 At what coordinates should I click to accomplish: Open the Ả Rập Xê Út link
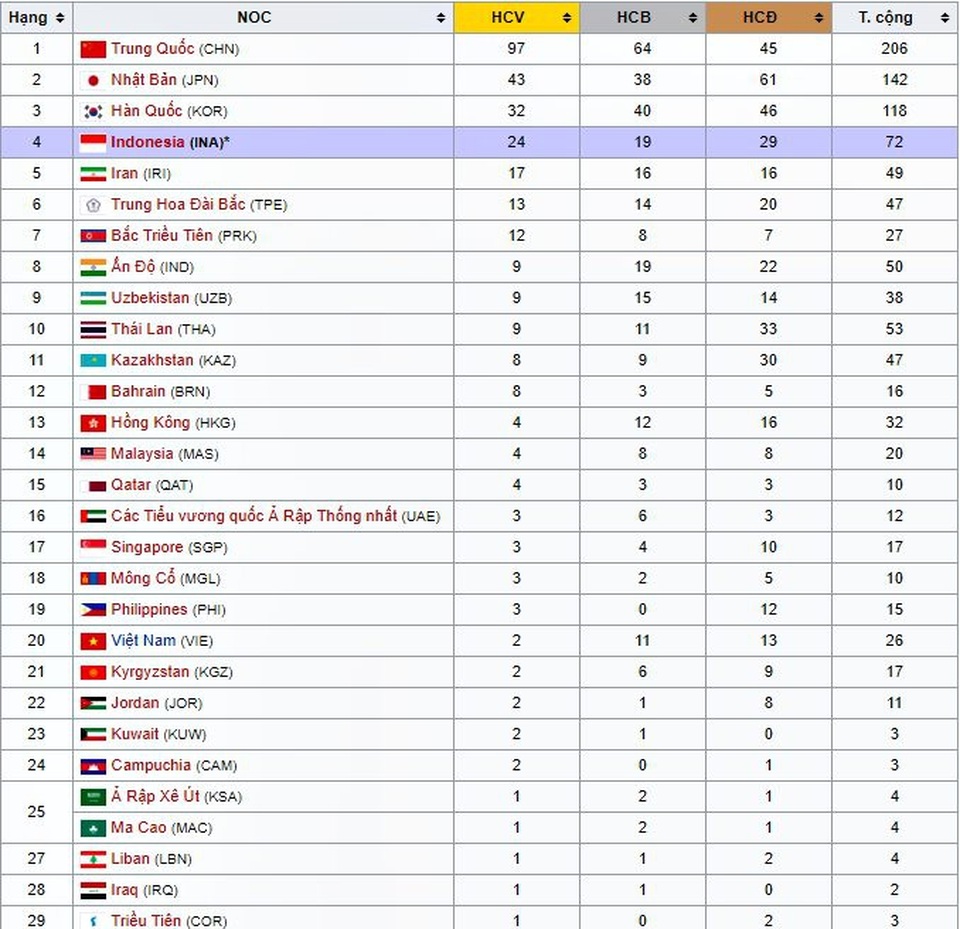point(156,797)
